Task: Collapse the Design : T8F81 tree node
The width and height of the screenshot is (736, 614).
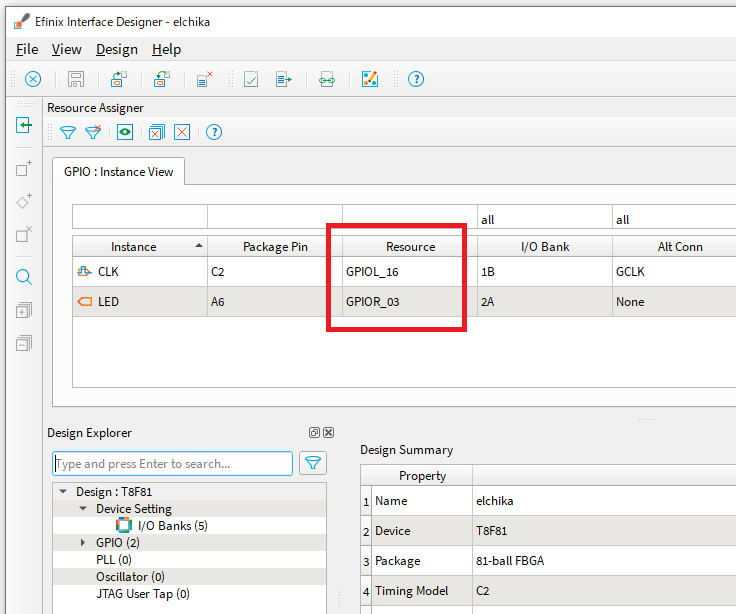Action: tap(63, 491)
